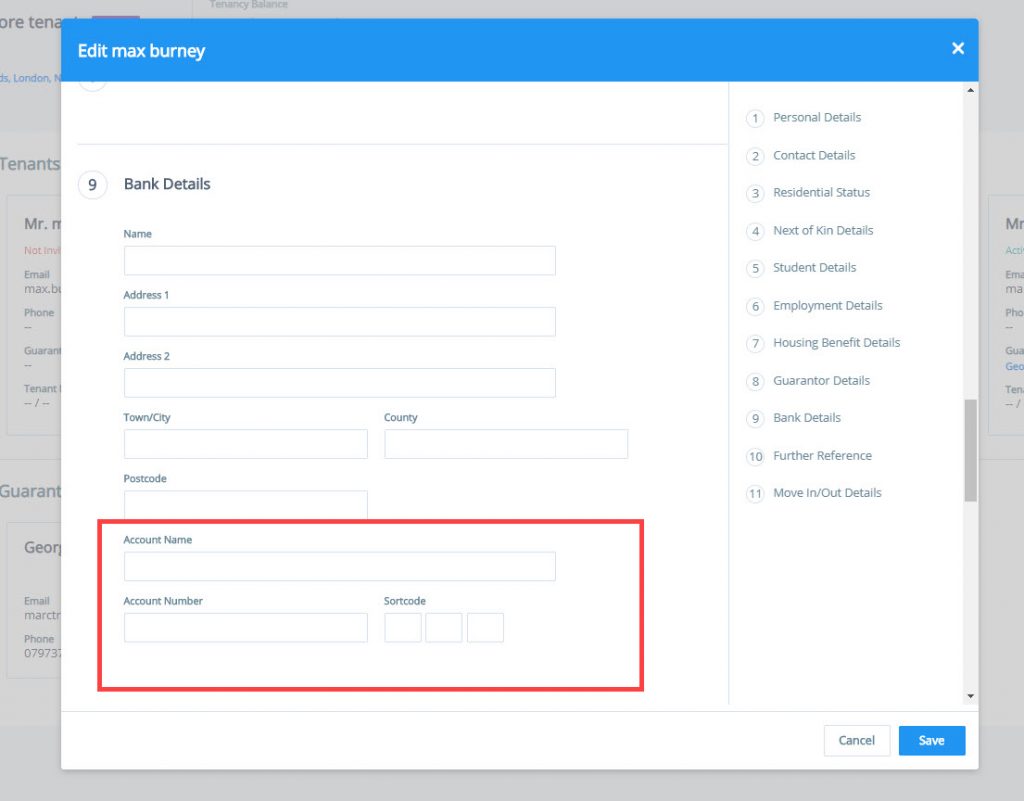Click the number 11 step circle
1024x801 pixels.
pyautogui.click(x=755, y=494)
